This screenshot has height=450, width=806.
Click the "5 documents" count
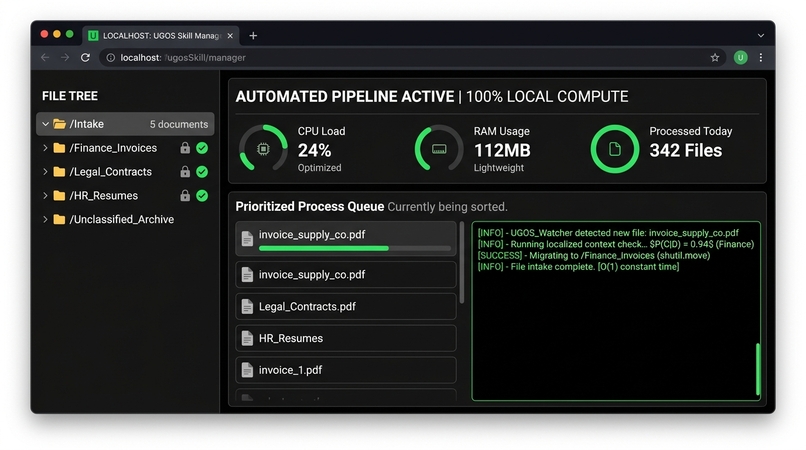click(179, 124)
